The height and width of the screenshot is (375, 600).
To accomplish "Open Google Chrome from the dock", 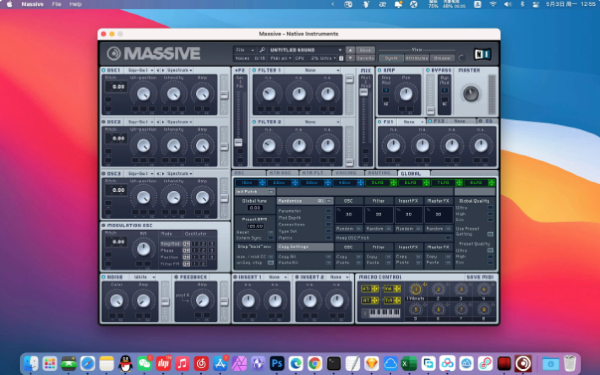I will point(315,363).
